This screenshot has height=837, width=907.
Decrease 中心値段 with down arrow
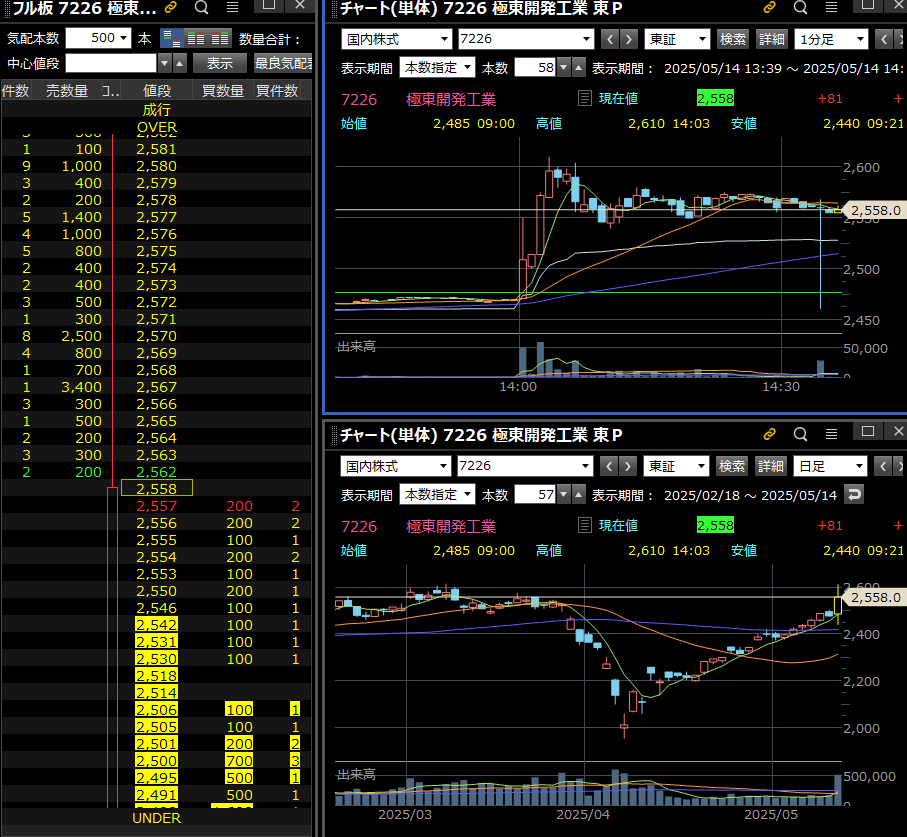click(x=165, y=63)
